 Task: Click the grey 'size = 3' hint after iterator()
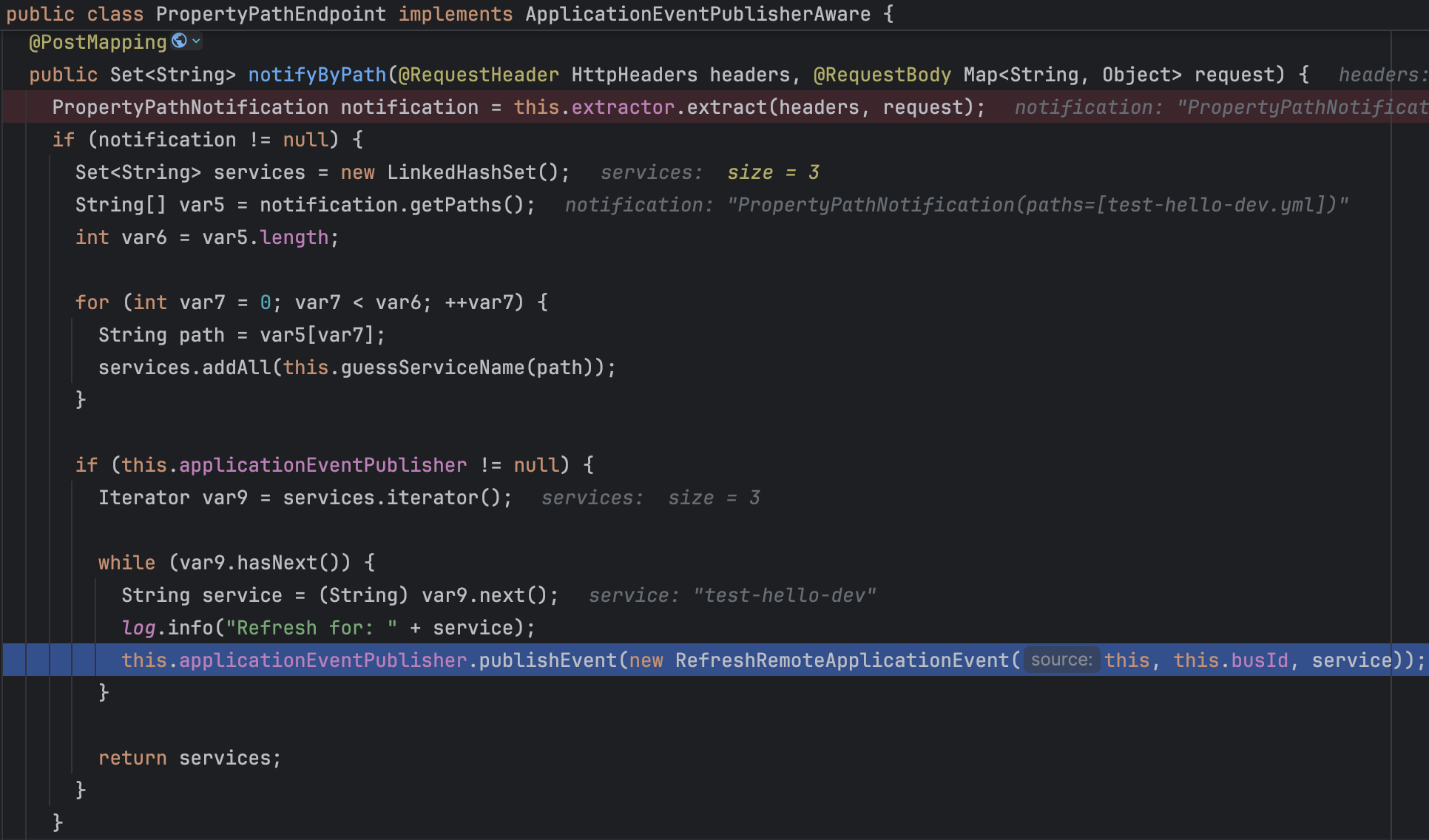coord(714,498)
